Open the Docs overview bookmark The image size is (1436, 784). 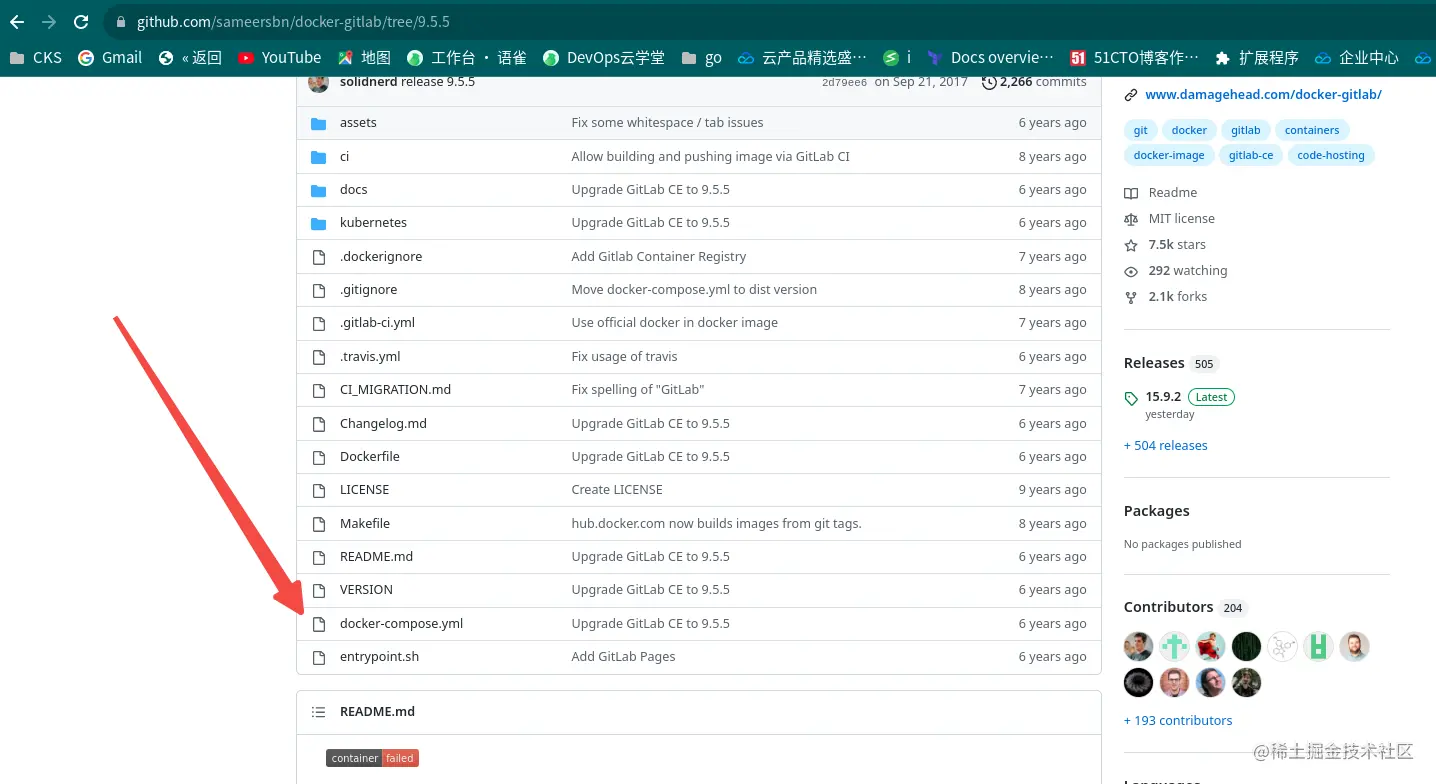tap(990, 58)
